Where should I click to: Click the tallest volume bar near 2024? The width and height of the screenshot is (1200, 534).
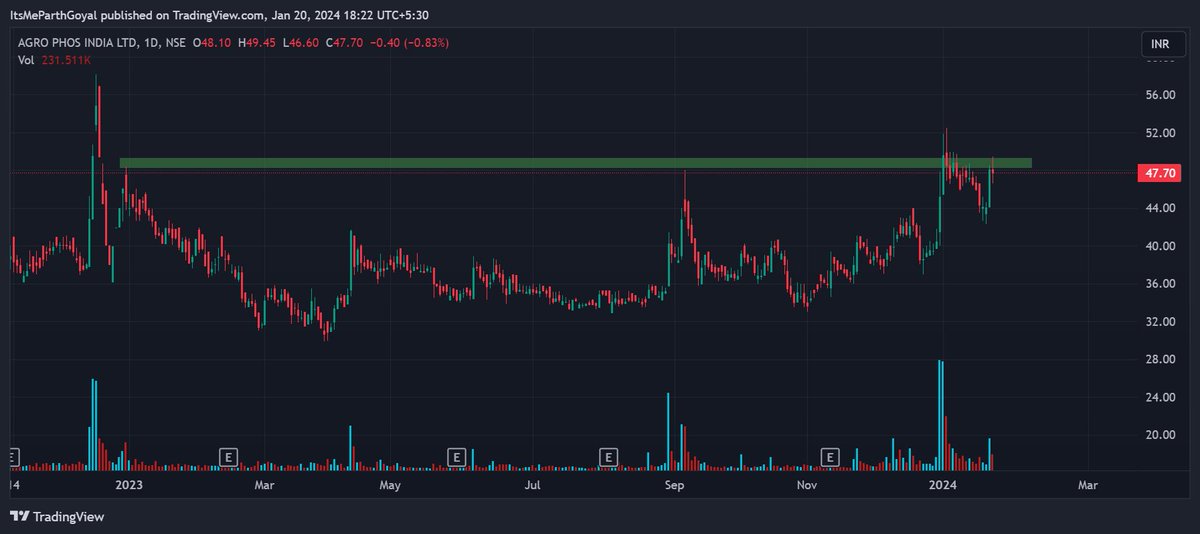click(x=940, y=415)
